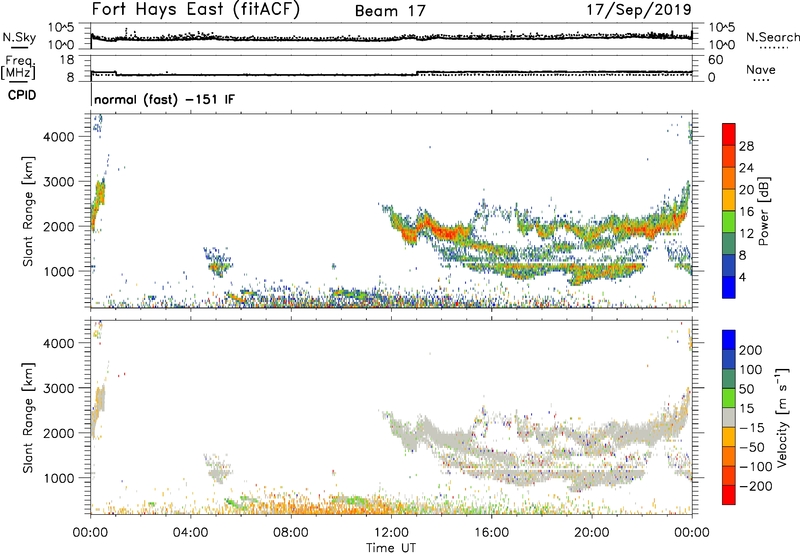Click the '04:00' time tick label

coord(190,533)
